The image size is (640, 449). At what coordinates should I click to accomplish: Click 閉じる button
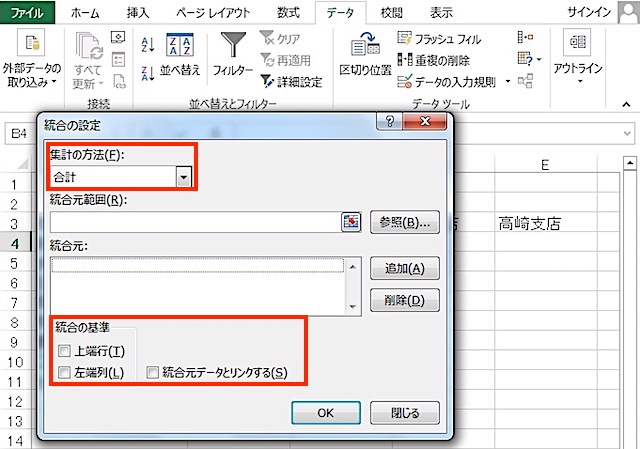click(404, 413)
